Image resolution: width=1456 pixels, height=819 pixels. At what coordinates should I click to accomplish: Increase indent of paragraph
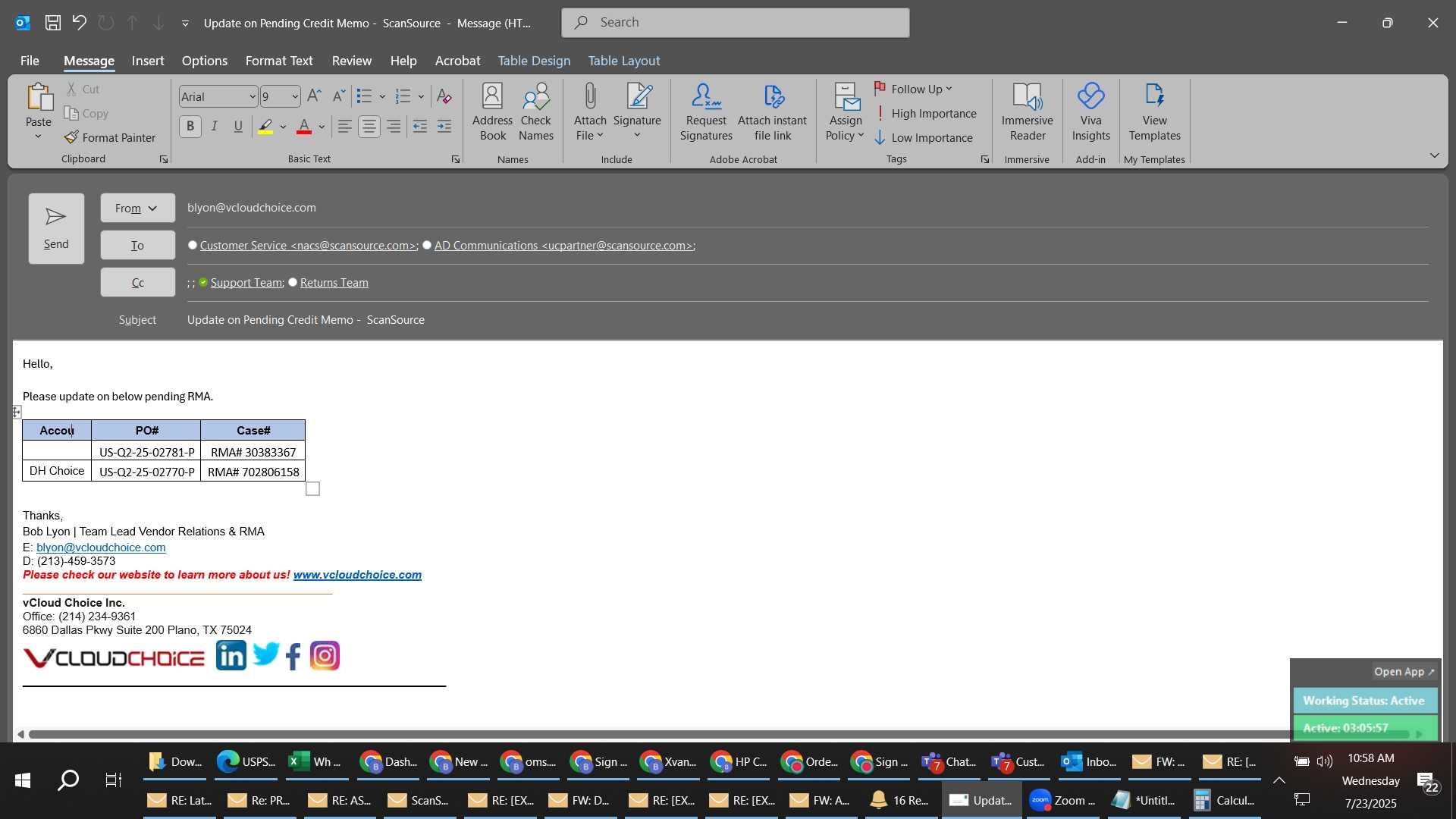click(444, 127)
